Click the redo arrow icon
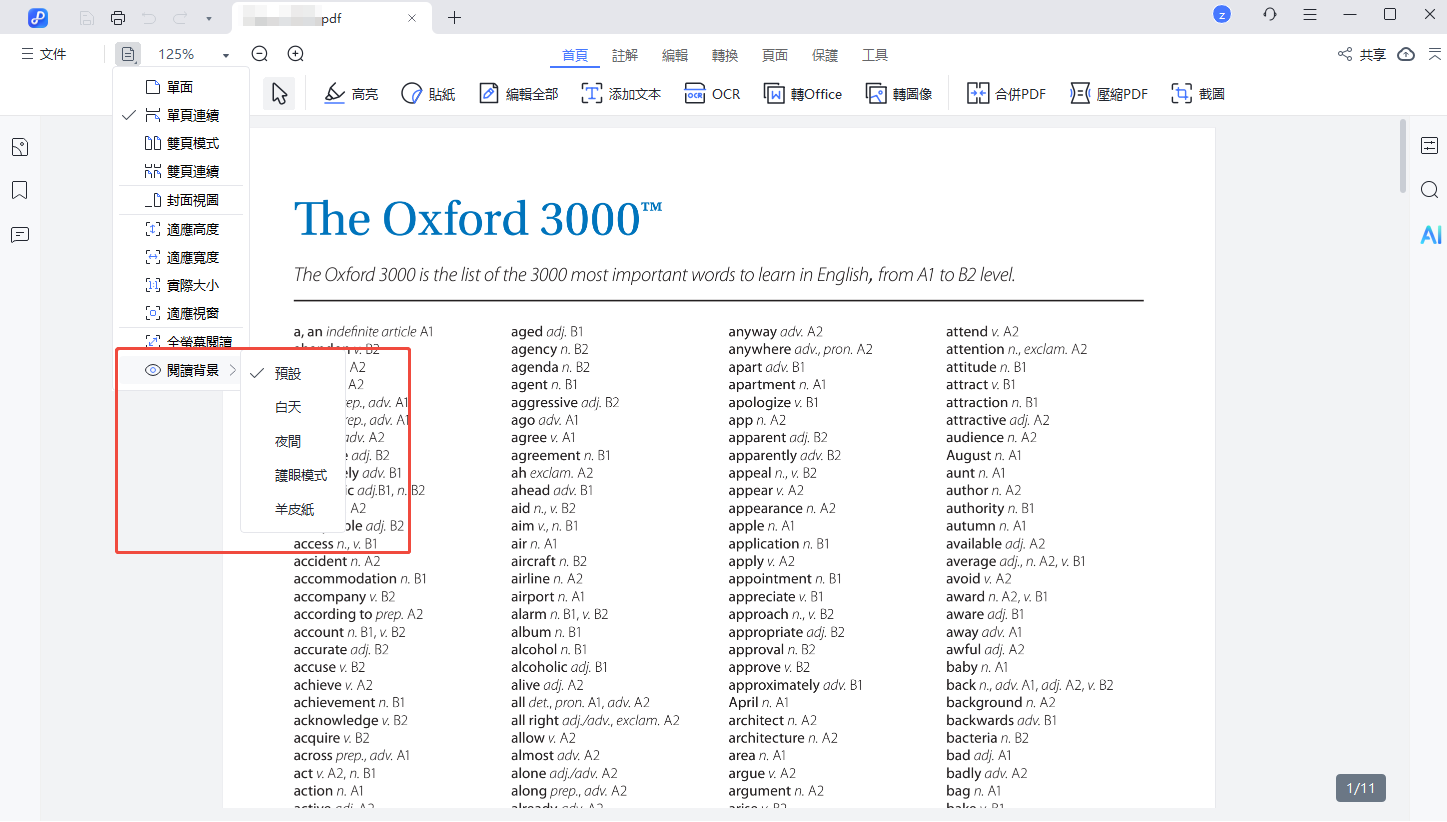Image resolution: width=1447 pixels, height=822 pixels. pos(180,18)
